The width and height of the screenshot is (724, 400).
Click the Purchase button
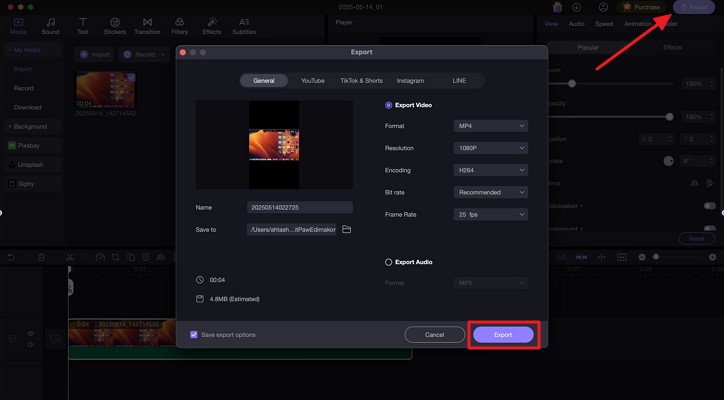(641, 7)
